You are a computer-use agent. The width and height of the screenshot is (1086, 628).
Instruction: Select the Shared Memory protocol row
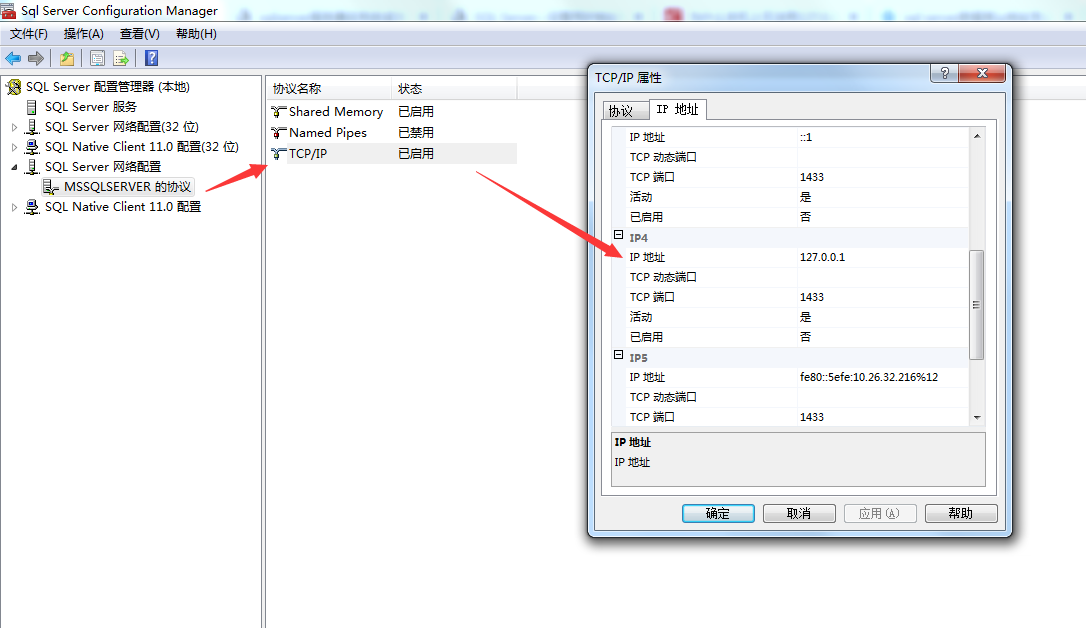coord(392,111)
